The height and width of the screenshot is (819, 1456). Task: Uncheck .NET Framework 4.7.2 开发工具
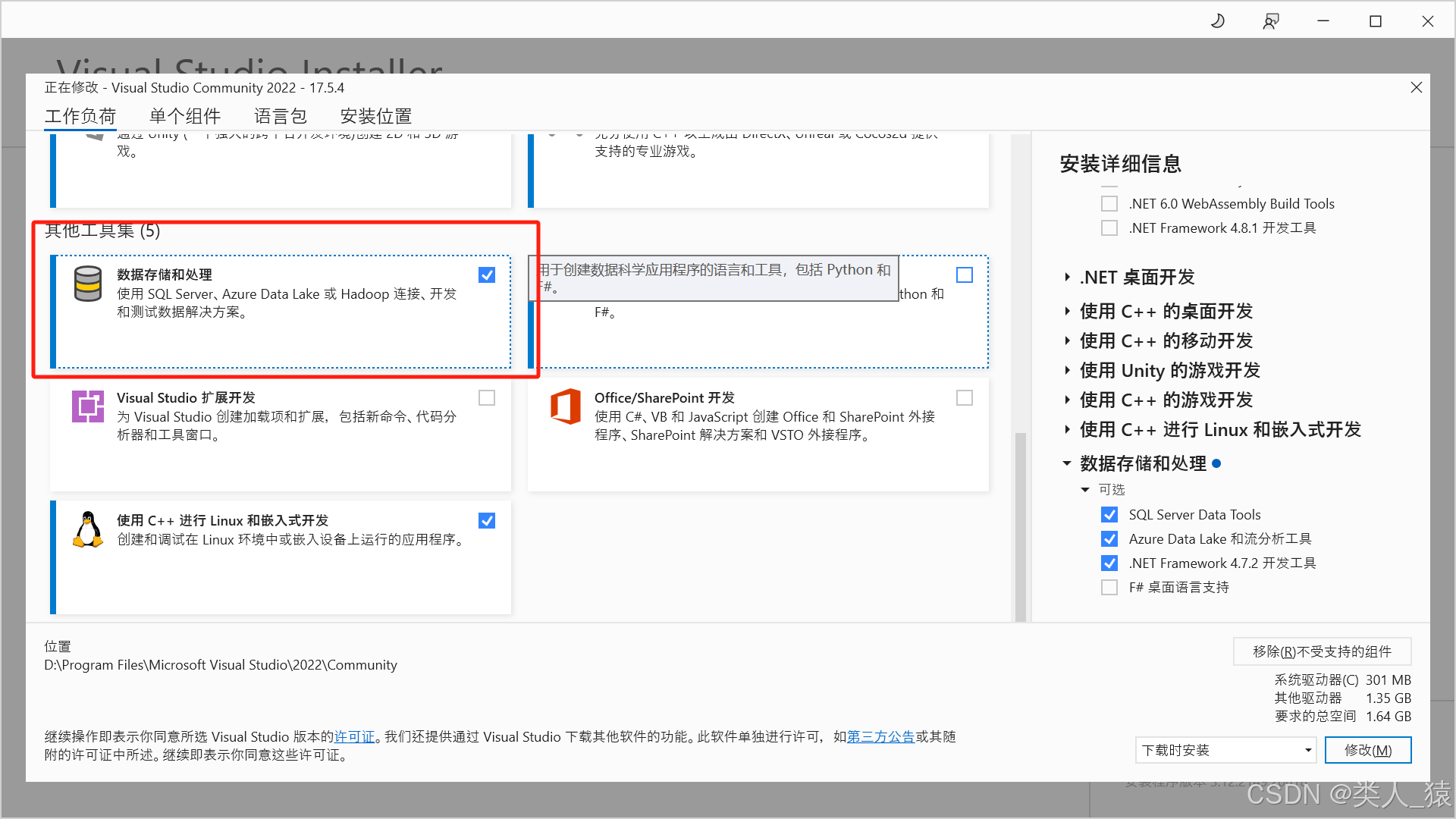1109,563
